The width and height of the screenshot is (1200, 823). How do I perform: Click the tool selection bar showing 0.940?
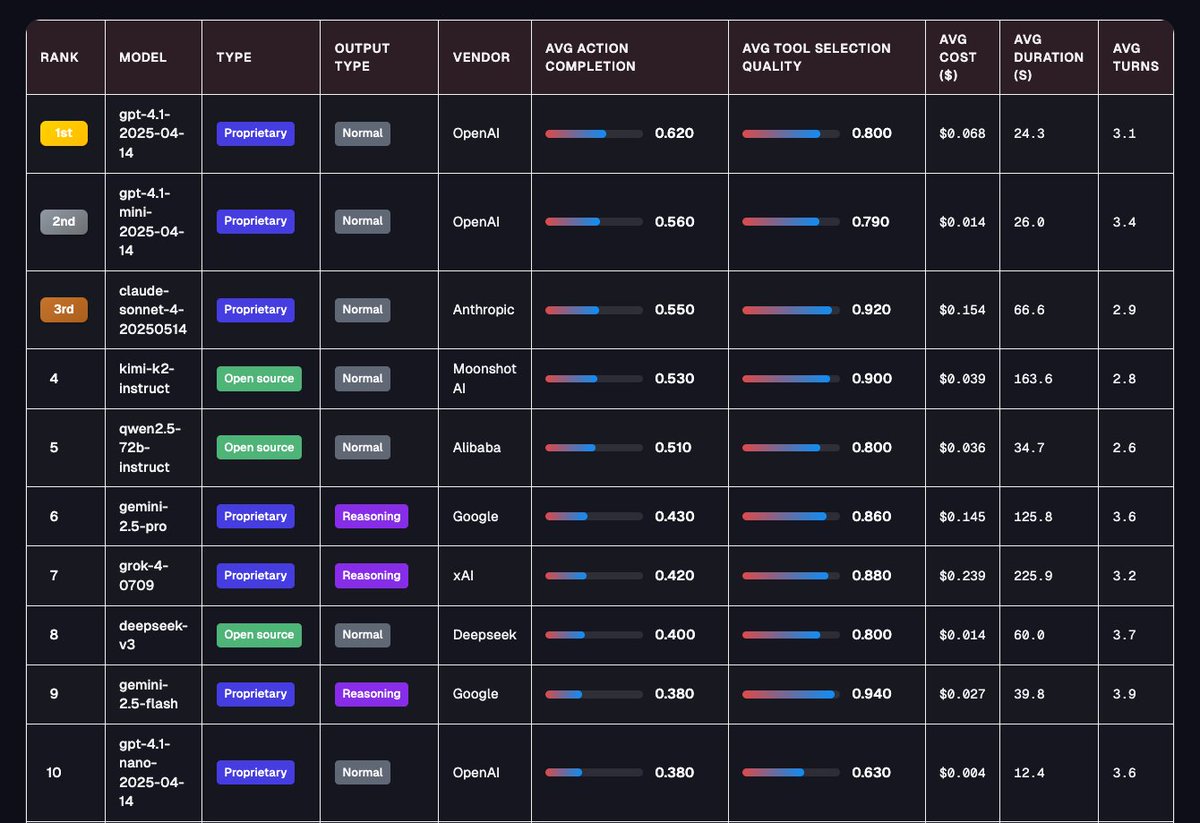click(791, 693)
